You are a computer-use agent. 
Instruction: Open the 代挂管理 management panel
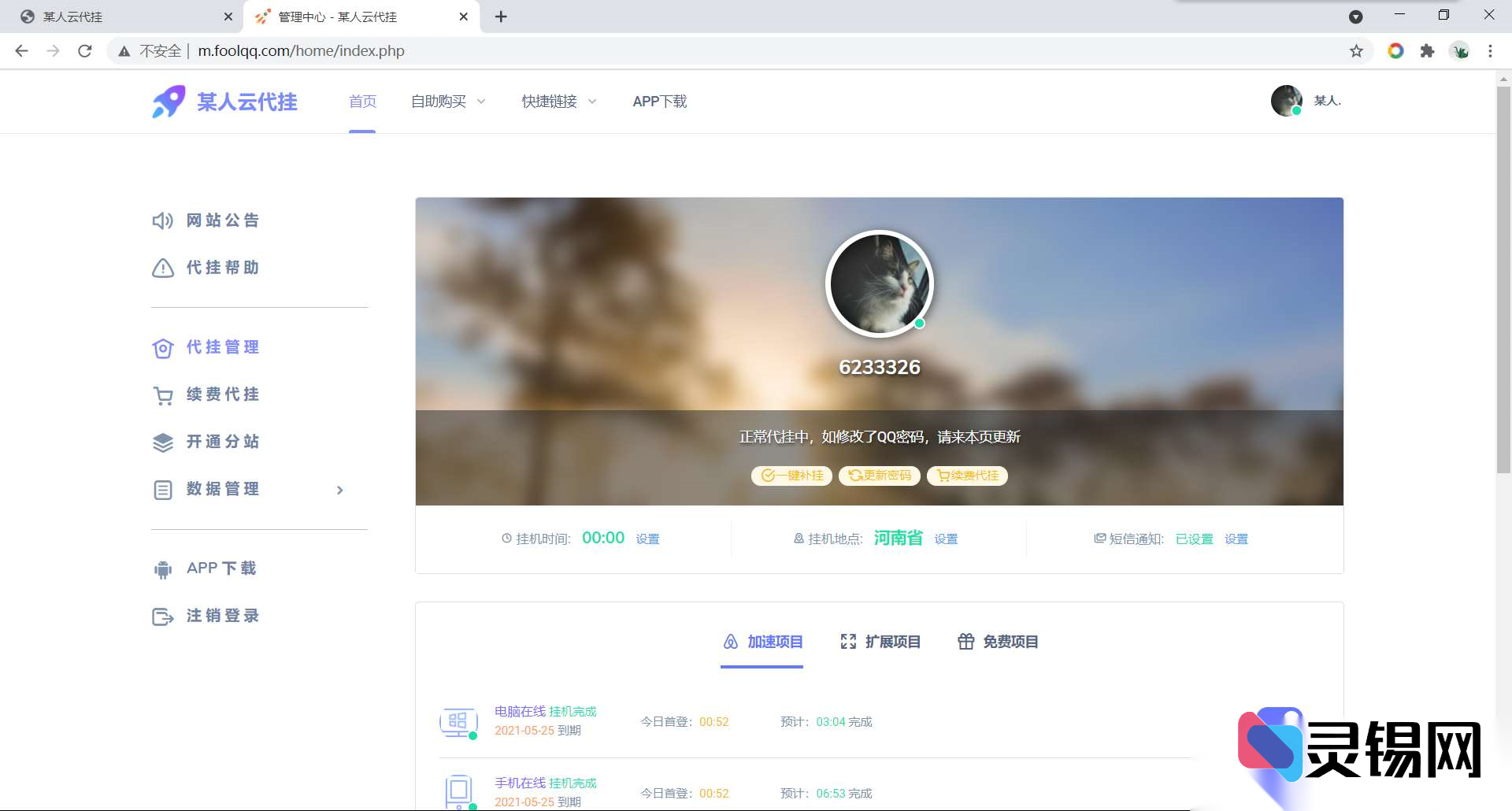[221, 347]
